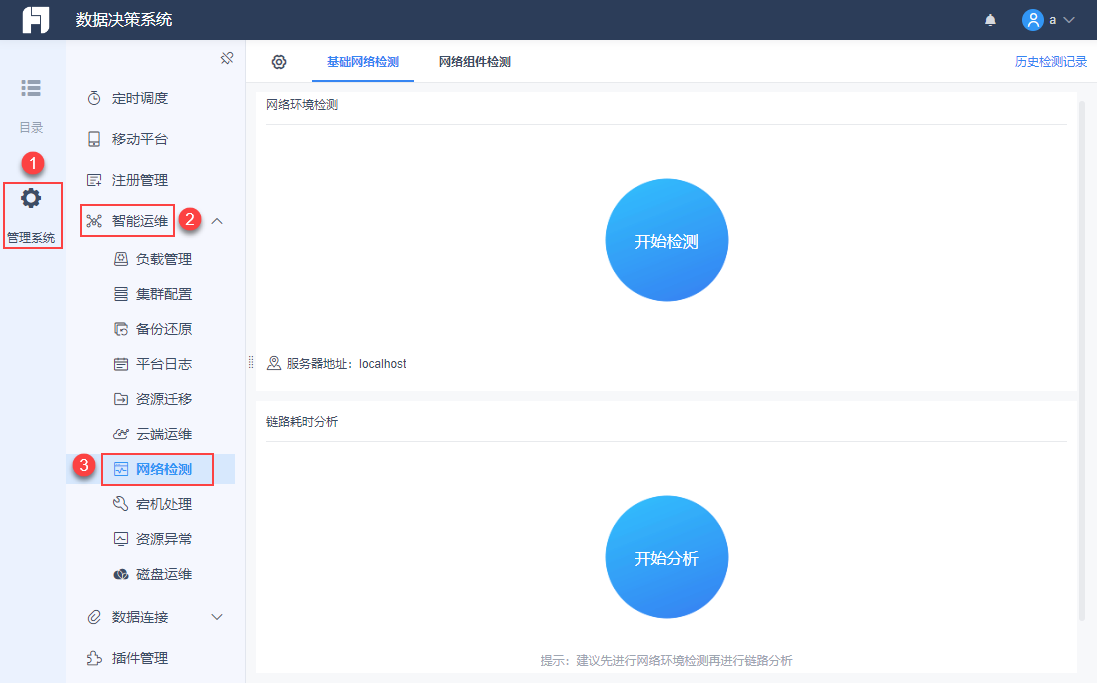This screenshot has height=683, width=1097.
Task: Click the 智能运维 network icon
Action: point(94,221)
